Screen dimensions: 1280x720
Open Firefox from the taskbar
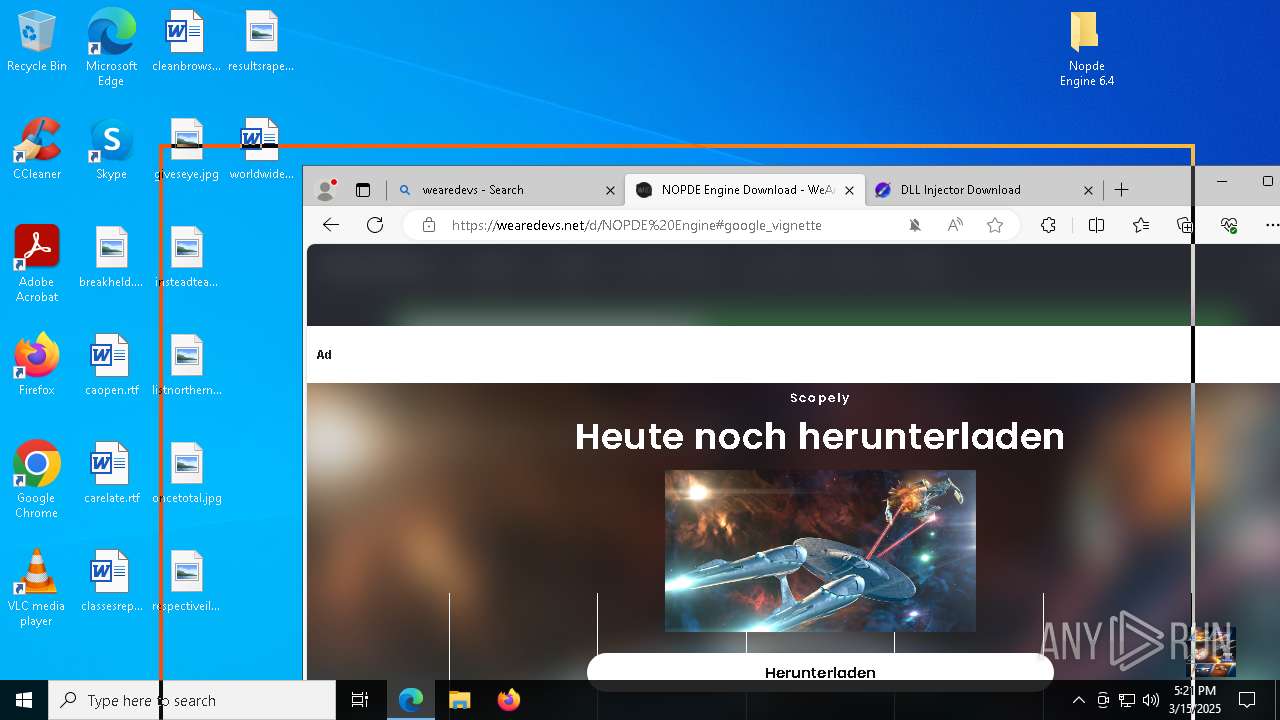pyautogui.click(x=508, y=700)
